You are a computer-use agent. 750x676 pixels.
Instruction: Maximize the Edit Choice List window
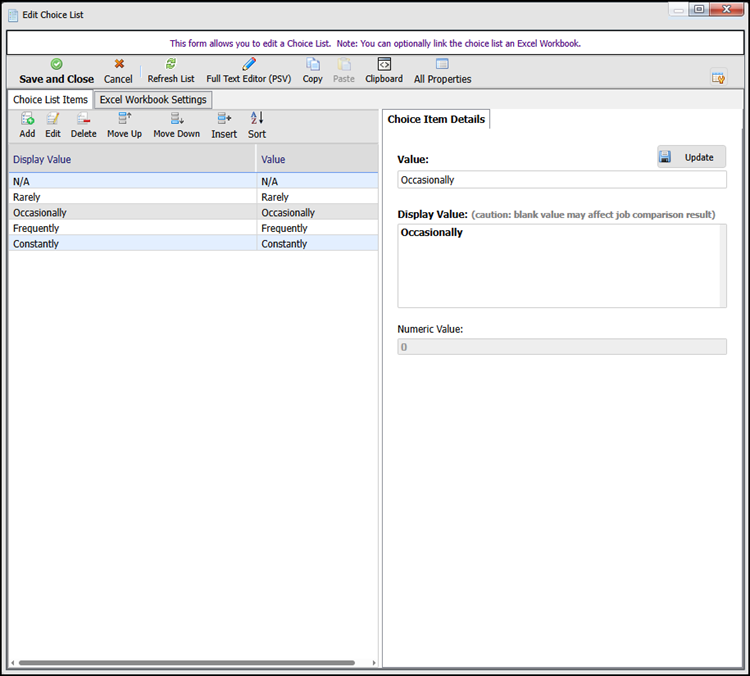[x=699, y=10]
